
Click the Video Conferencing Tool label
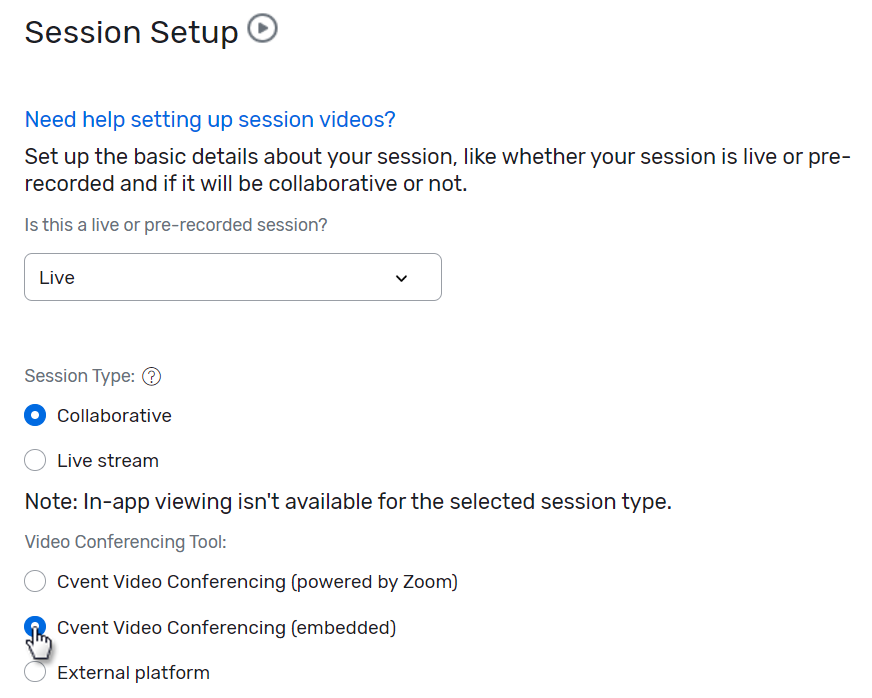point(124,541)
